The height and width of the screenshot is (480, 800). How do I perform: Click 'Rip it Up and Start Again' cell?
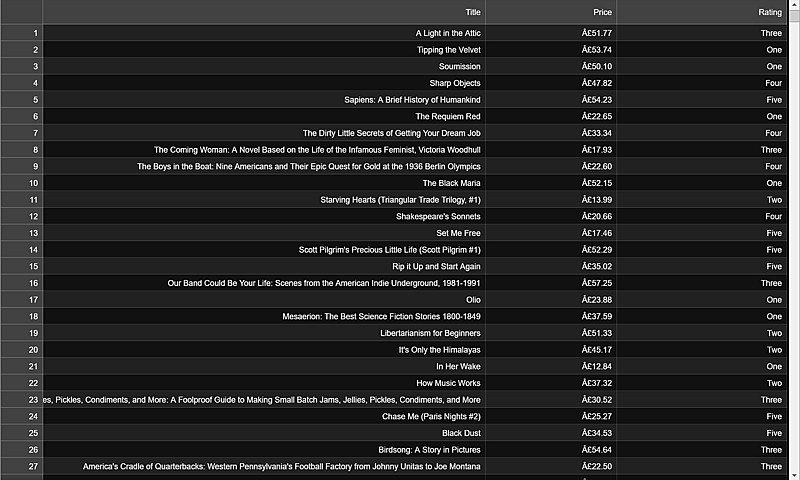point(264,266)
